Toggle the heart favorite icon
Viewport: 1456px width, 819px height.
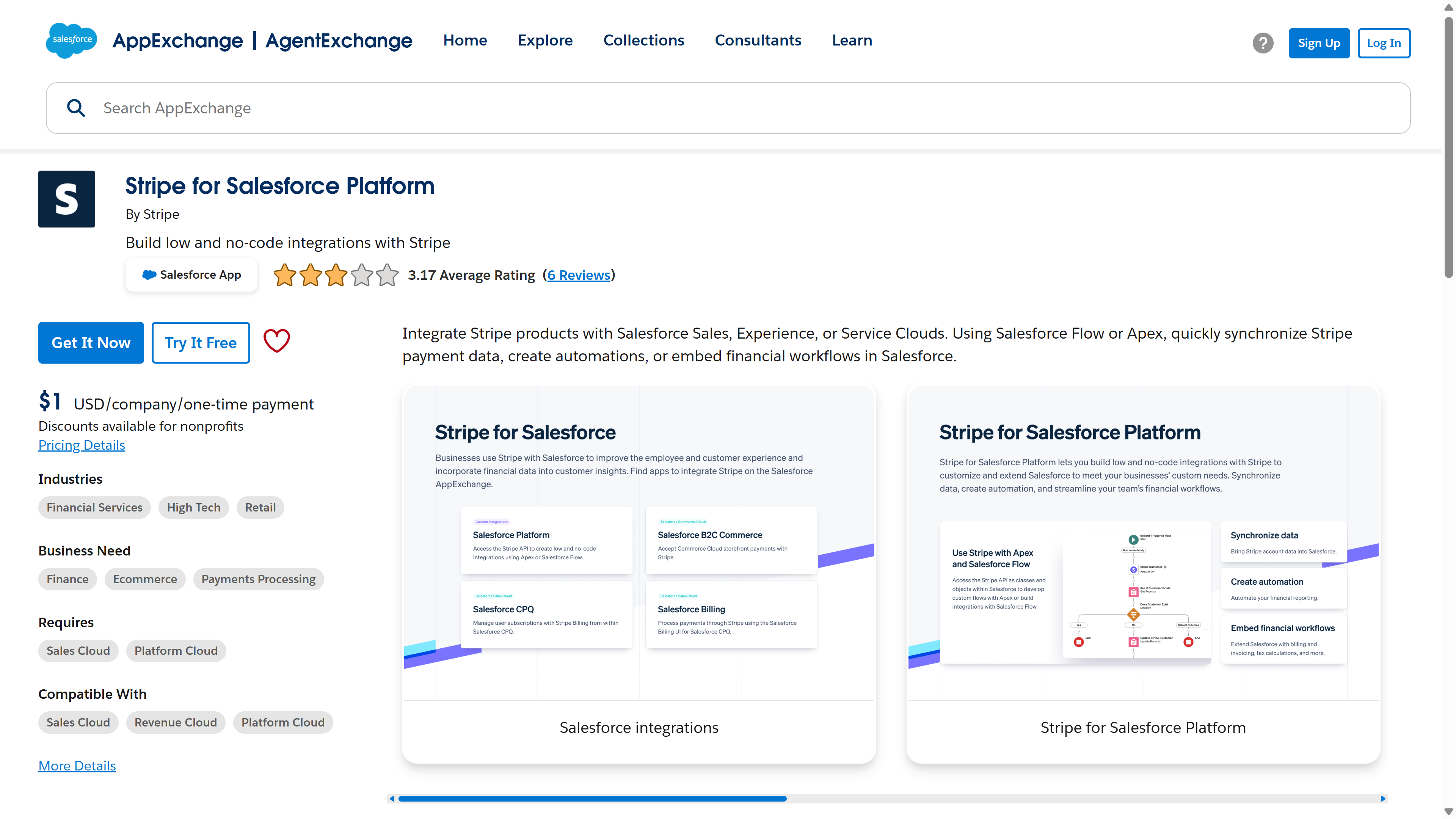[x=276, y=341]
